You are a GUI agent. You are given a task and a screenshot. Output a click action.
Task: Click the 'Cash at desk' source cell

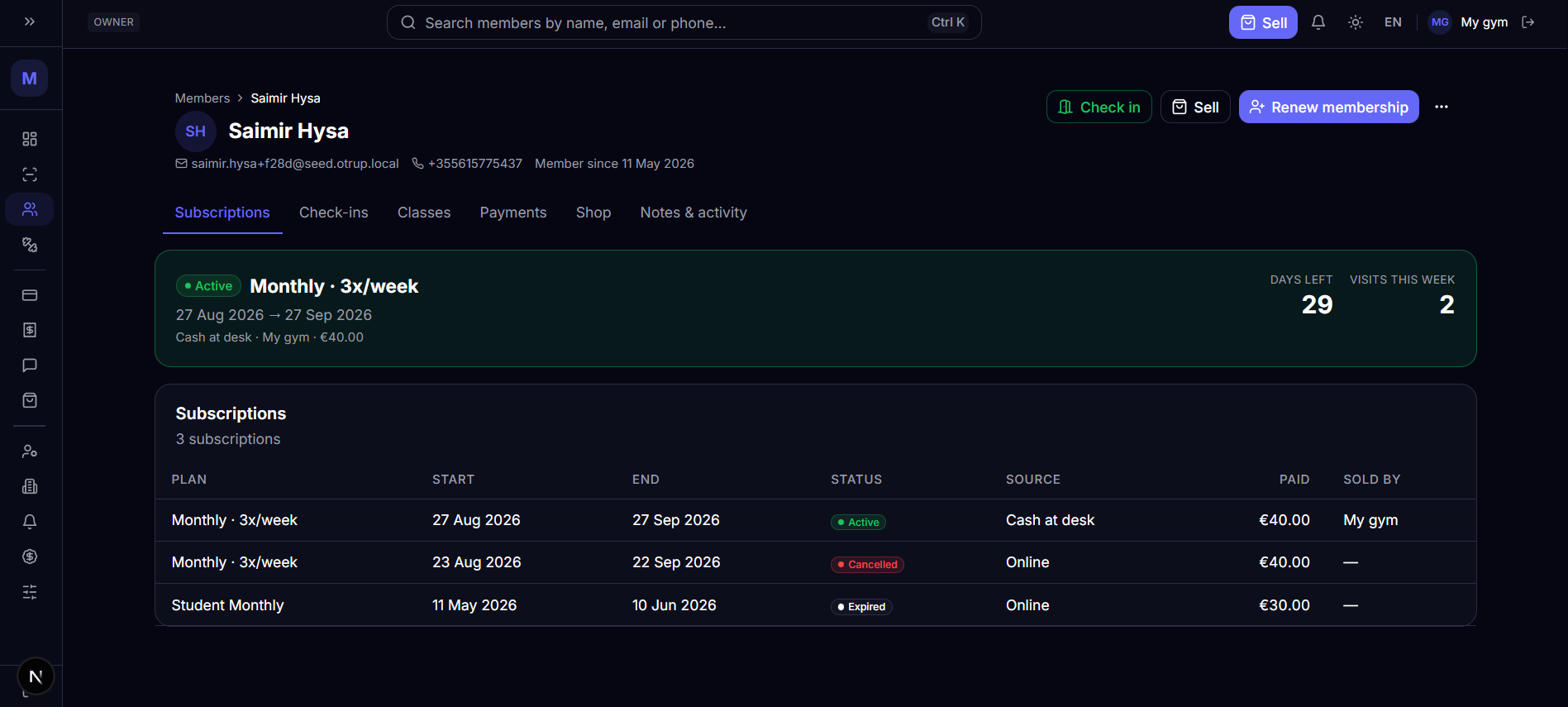pos(1050,520)
